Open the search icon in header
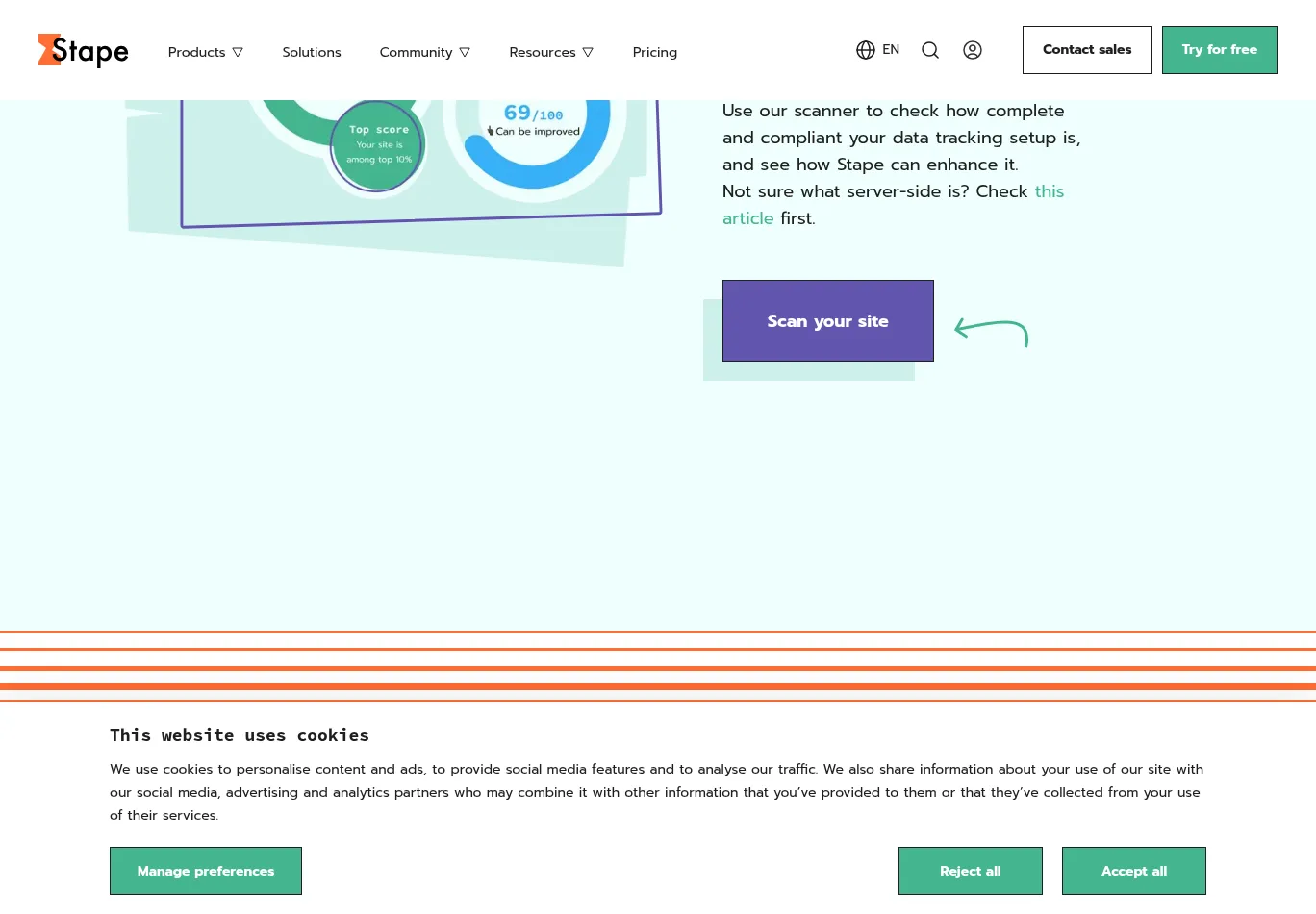 929,50
